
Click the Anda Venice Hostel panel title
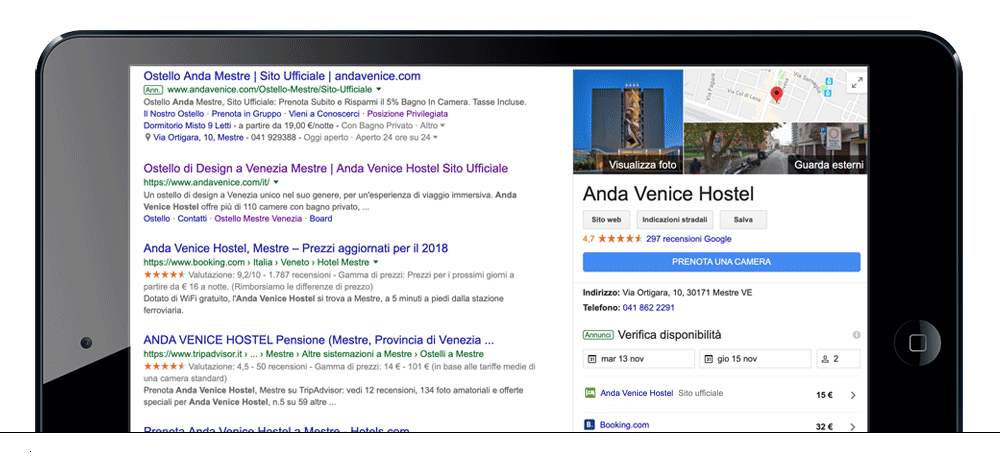pos(668,194)
